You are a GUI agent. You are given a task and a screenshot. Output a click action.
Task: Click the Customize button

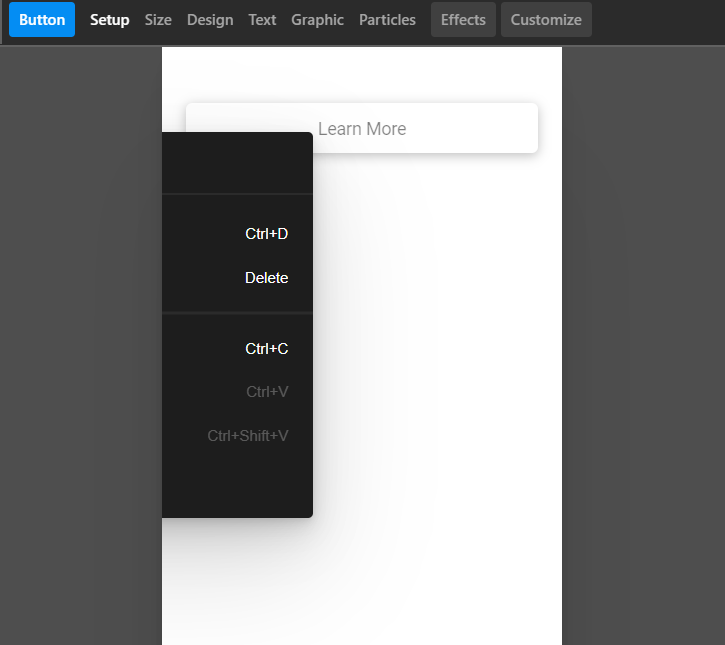(x=546, y=20)
